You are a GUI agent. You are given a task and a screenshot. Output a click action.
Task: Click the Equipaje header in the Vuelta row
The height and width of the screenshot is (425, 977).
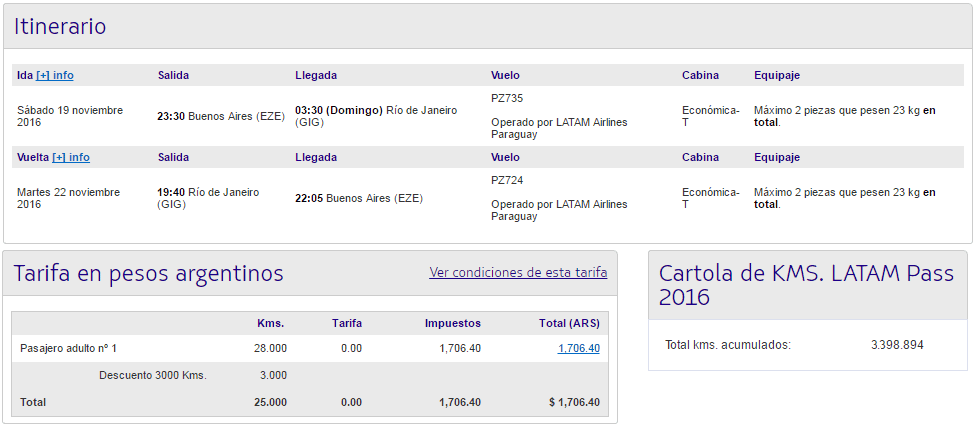tap(777, 158)
